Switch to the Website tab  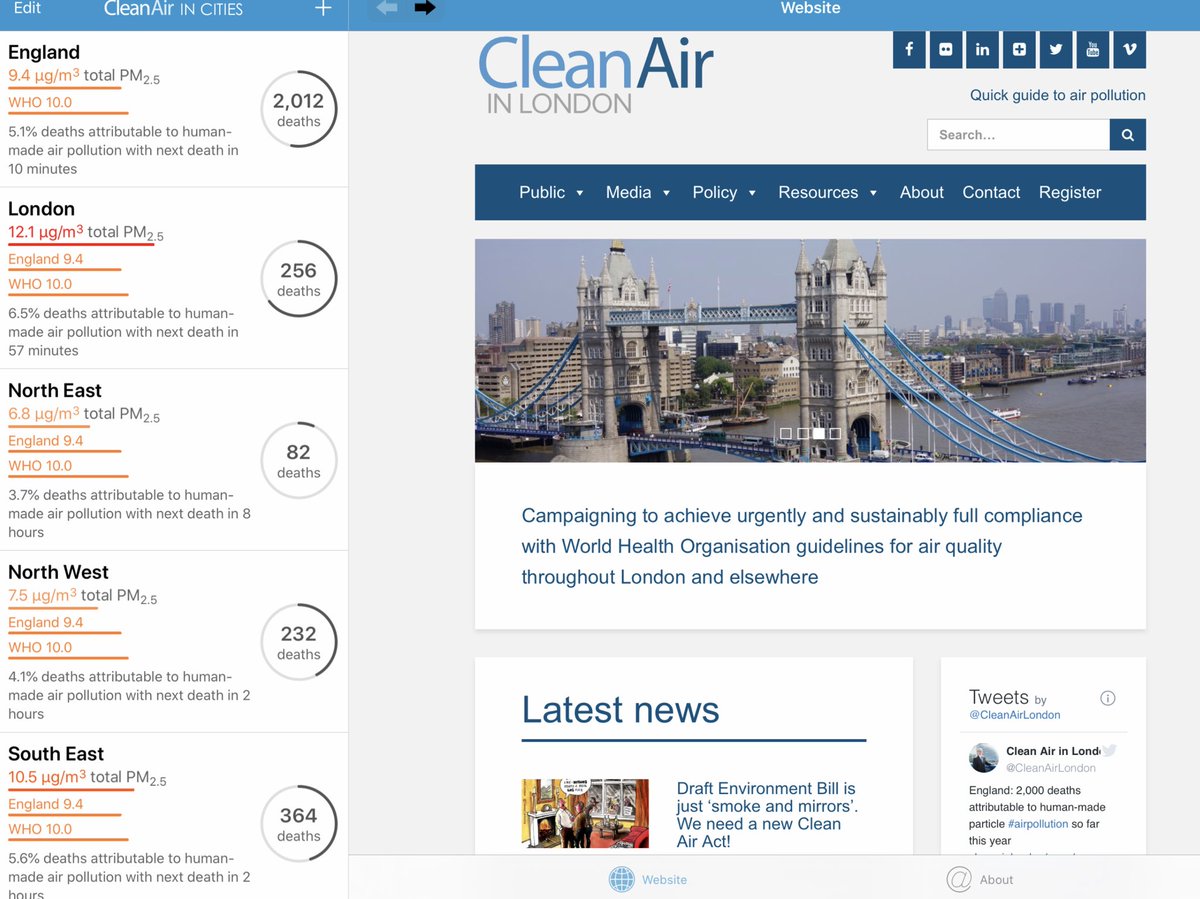(648, 879)
